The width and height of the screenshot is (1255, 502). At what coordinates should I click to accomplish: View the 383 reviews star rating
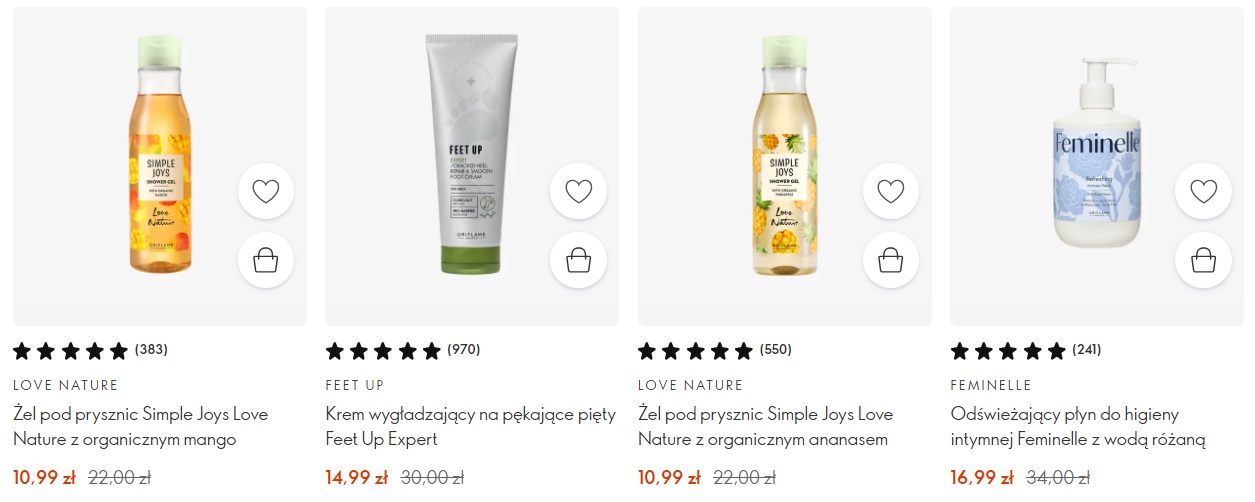click(x=90, y=350)
